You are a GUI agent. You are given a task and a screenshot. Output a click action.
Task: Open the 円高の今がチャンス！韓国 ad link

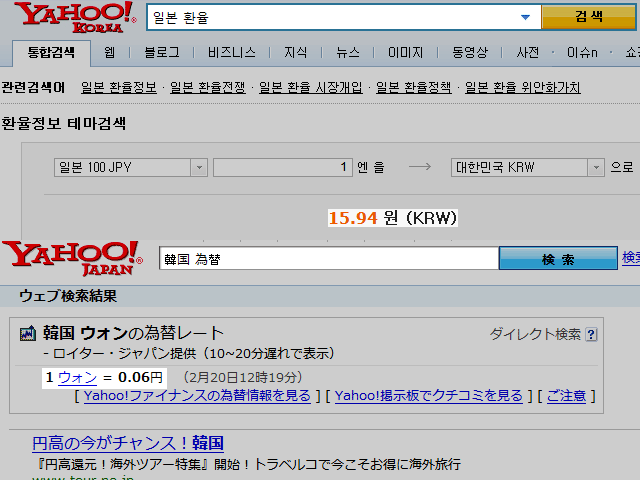tap(128, 443)
